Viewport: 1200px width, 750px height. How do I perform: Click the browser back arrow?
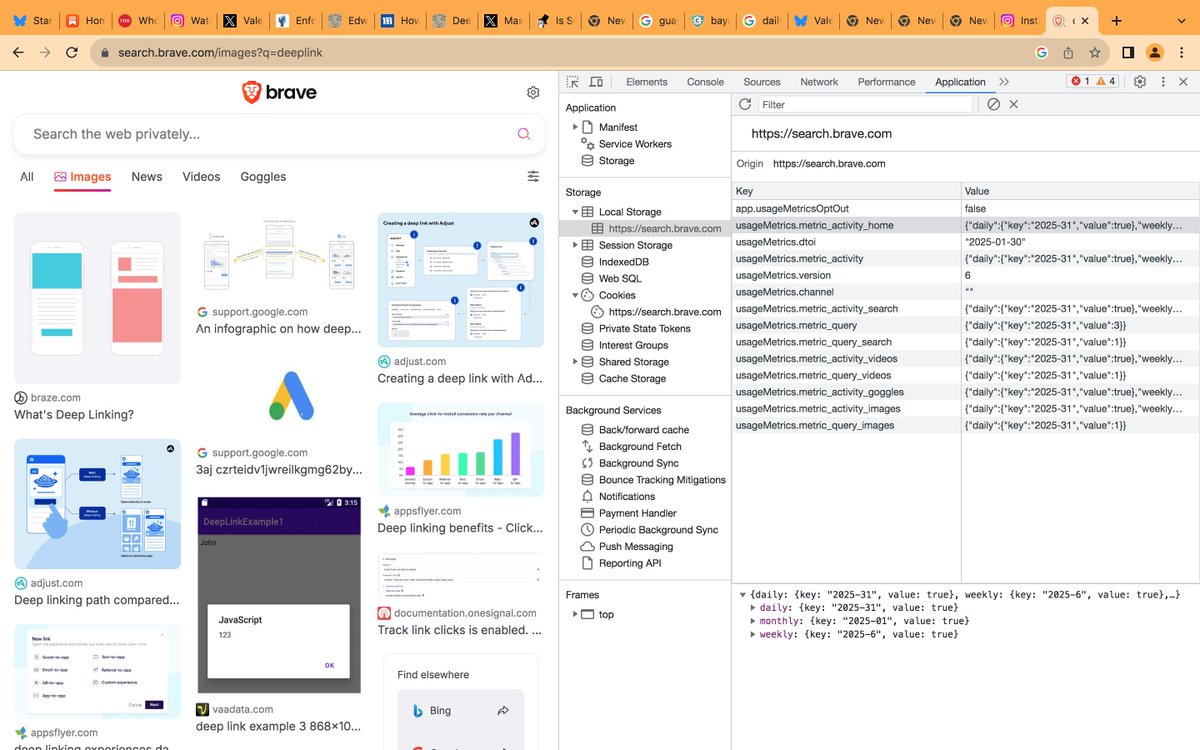point(19,52)
